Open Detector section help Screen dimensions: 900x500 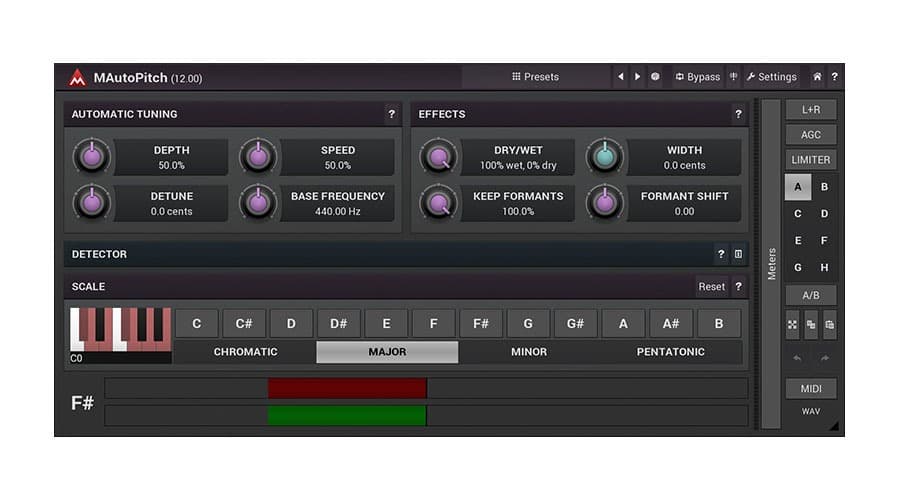(x=721, y=254)
